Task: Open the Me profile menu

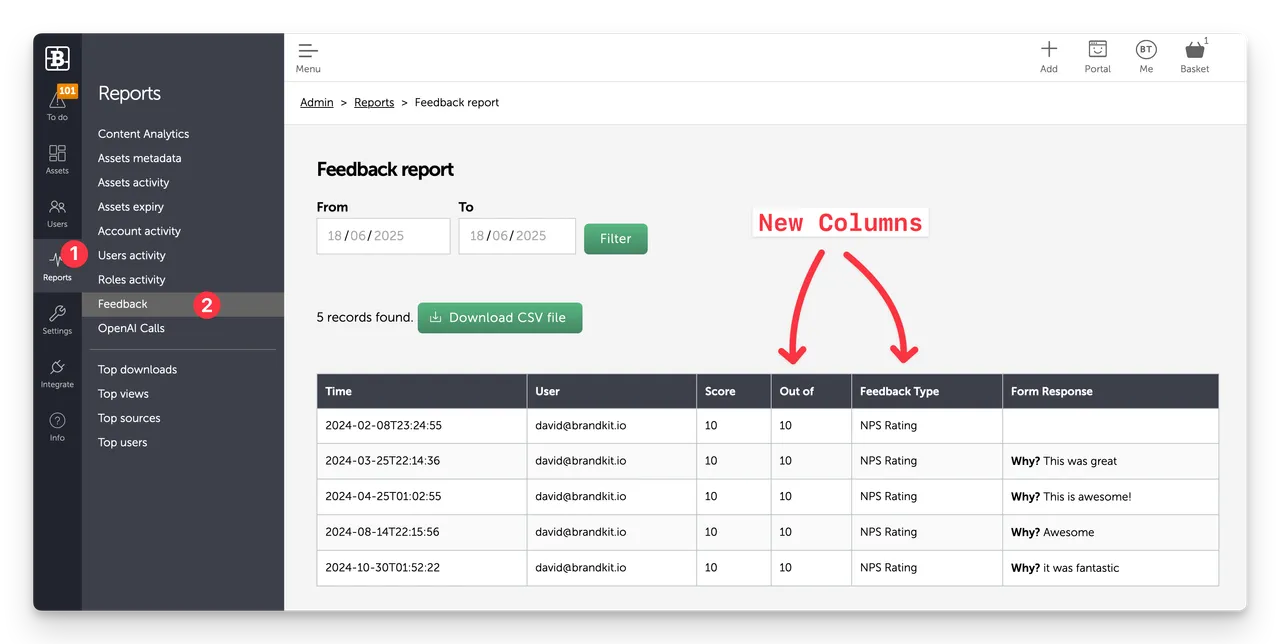Action: click(x=1146, y=56)
